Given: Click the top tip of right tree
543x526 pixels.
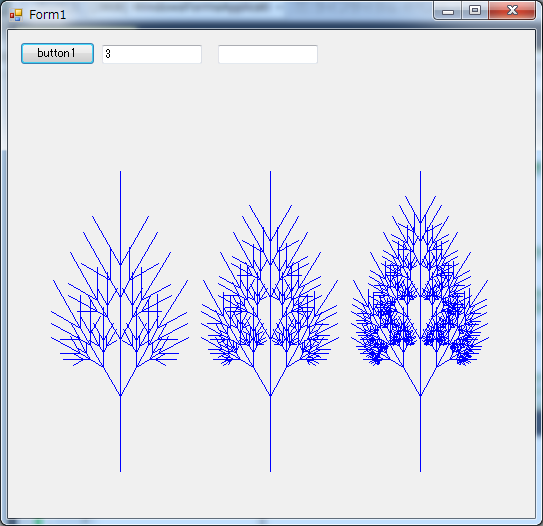Looking at the screenshot, I should pyautogui.click(x=420, y=172).
